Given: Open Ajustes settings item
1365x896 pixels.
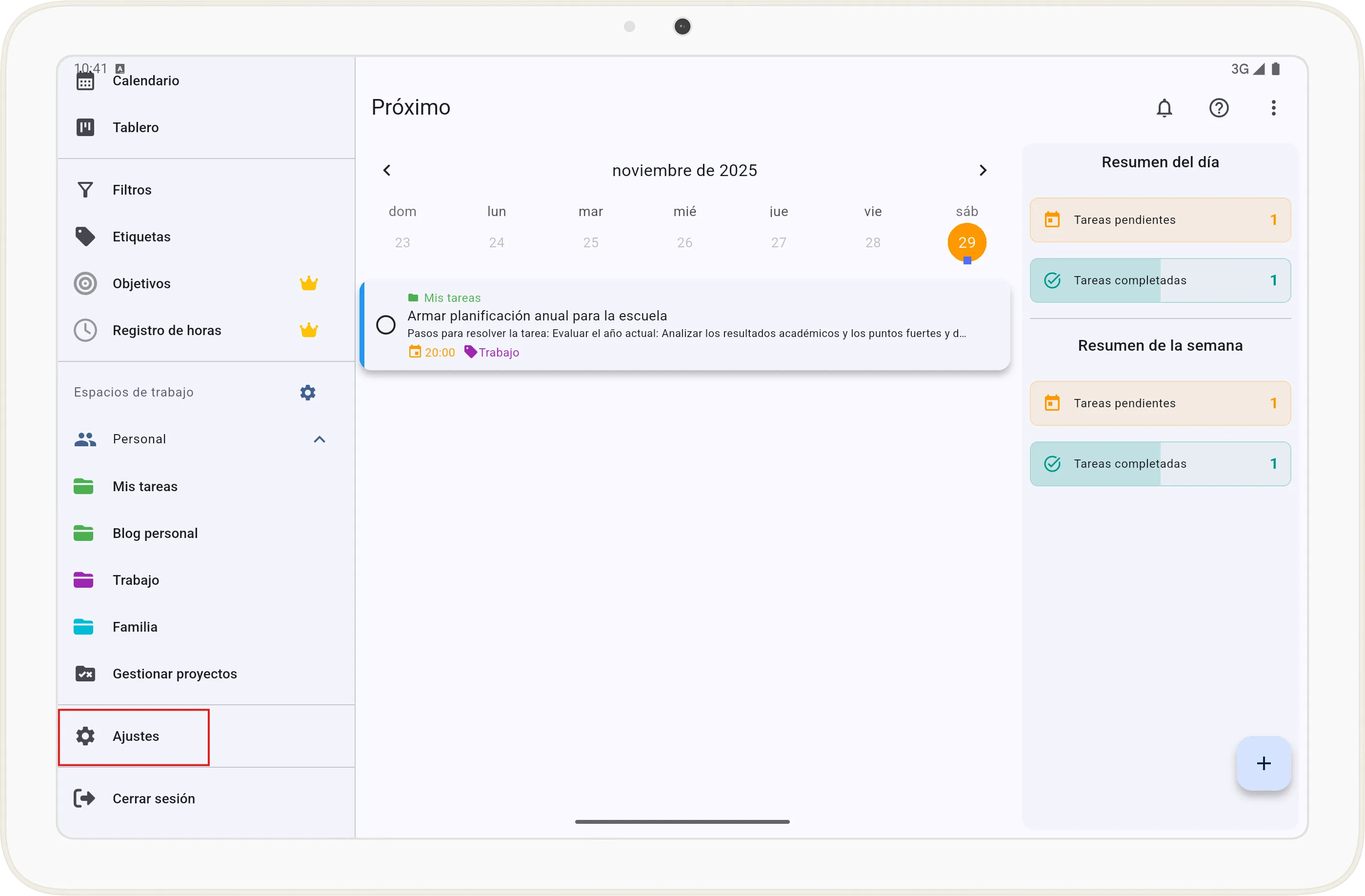Looking at the screenshot, I should coord(135,736).
